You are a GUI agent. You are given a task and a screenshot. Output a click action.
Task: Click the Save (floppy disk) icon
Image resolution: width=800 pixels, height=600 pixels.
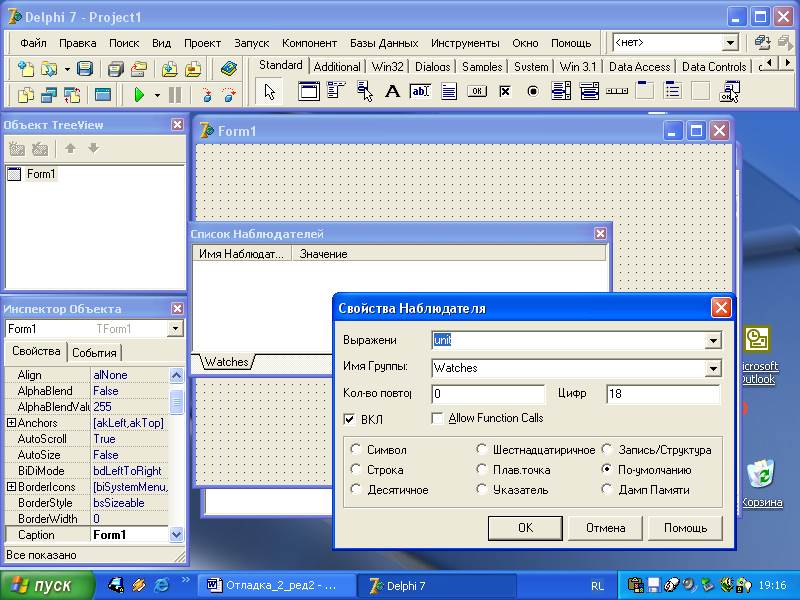[x=85, y=68]
